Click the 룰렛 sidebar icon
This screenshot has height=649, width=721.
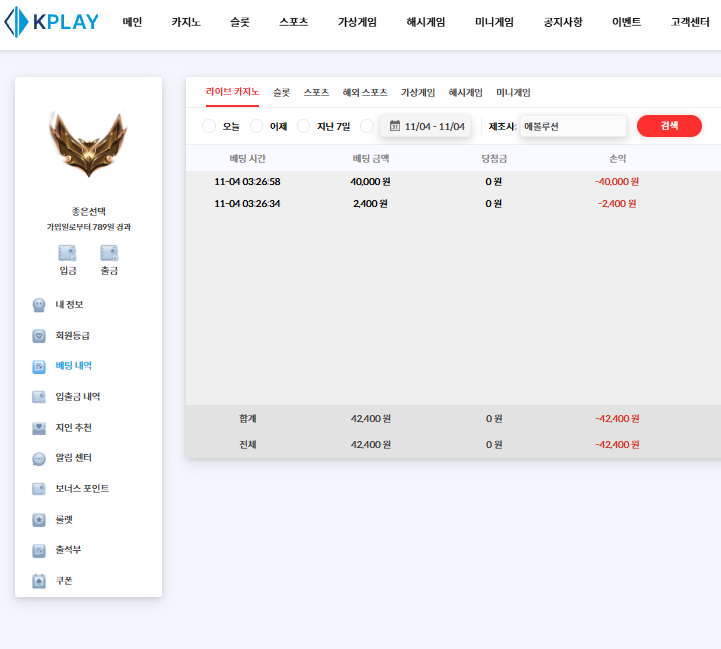[x=39, y=520]
